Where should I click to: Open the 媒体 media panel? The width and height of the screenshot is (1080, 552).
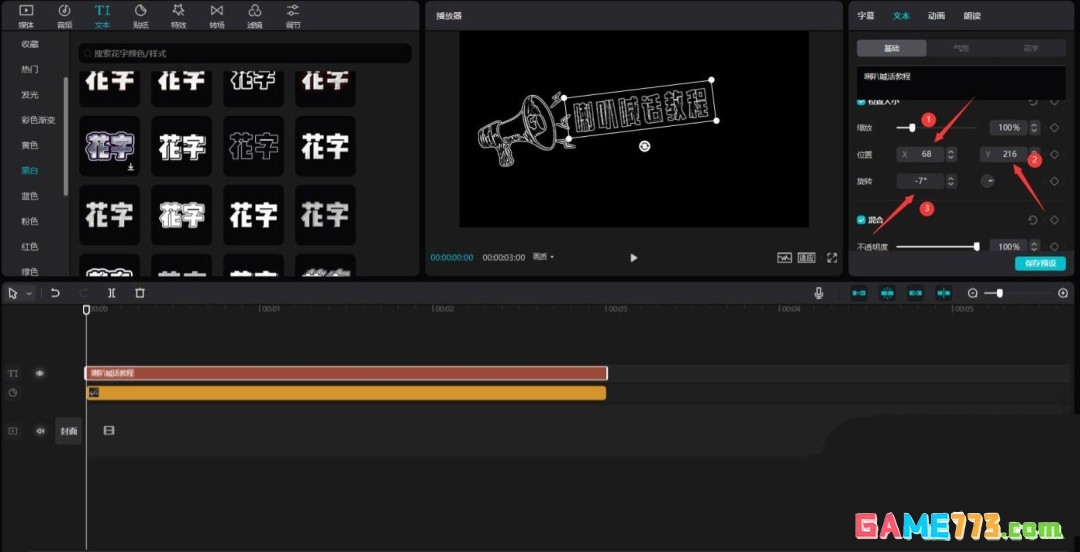point(26,16)
